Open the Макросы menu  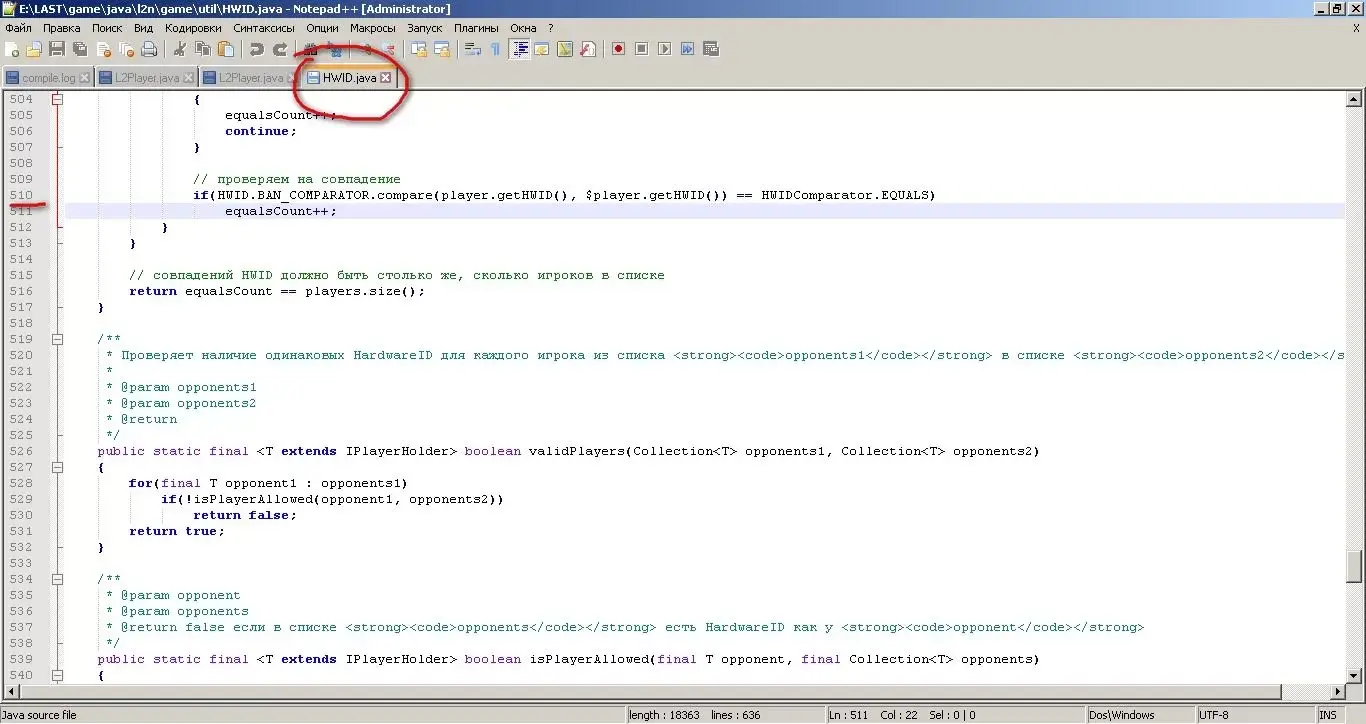tap(372, 28)
